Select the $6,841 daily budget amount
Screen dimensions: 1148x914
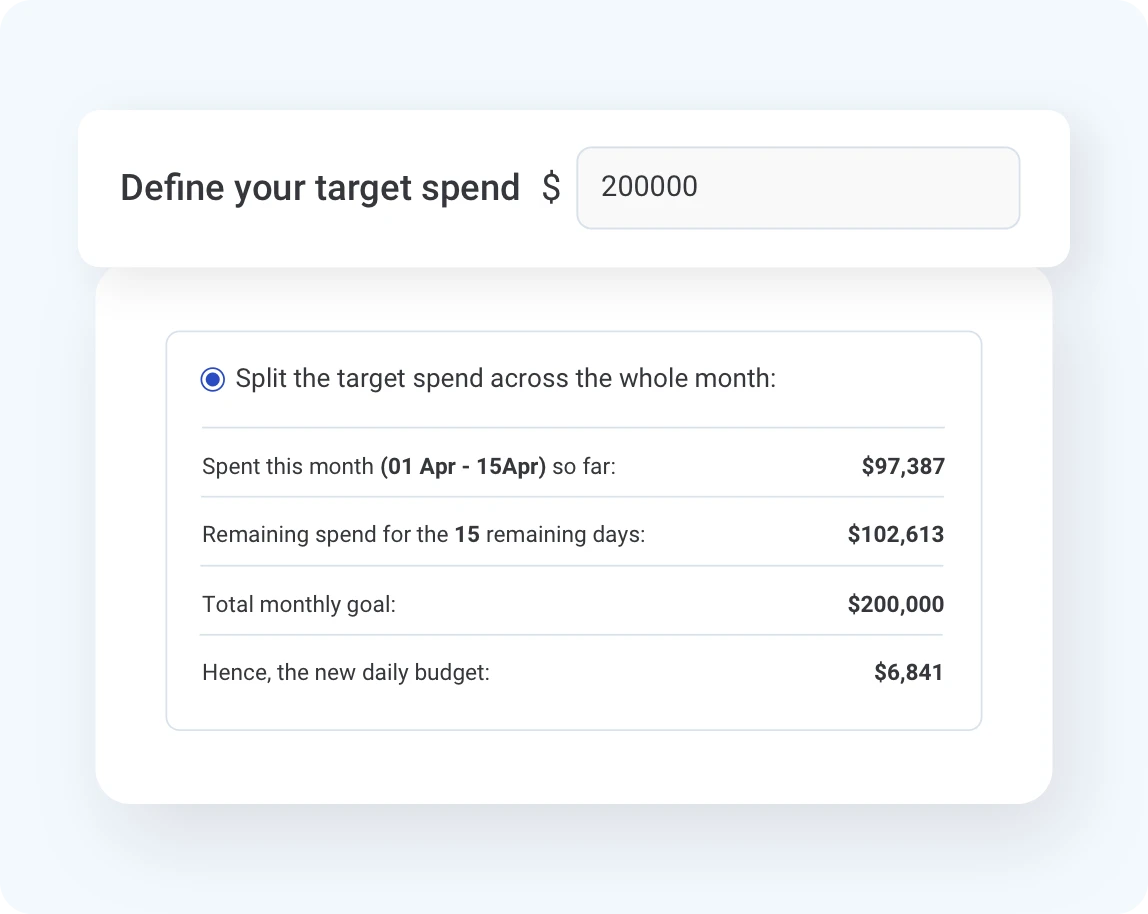[x=908, y=673]
